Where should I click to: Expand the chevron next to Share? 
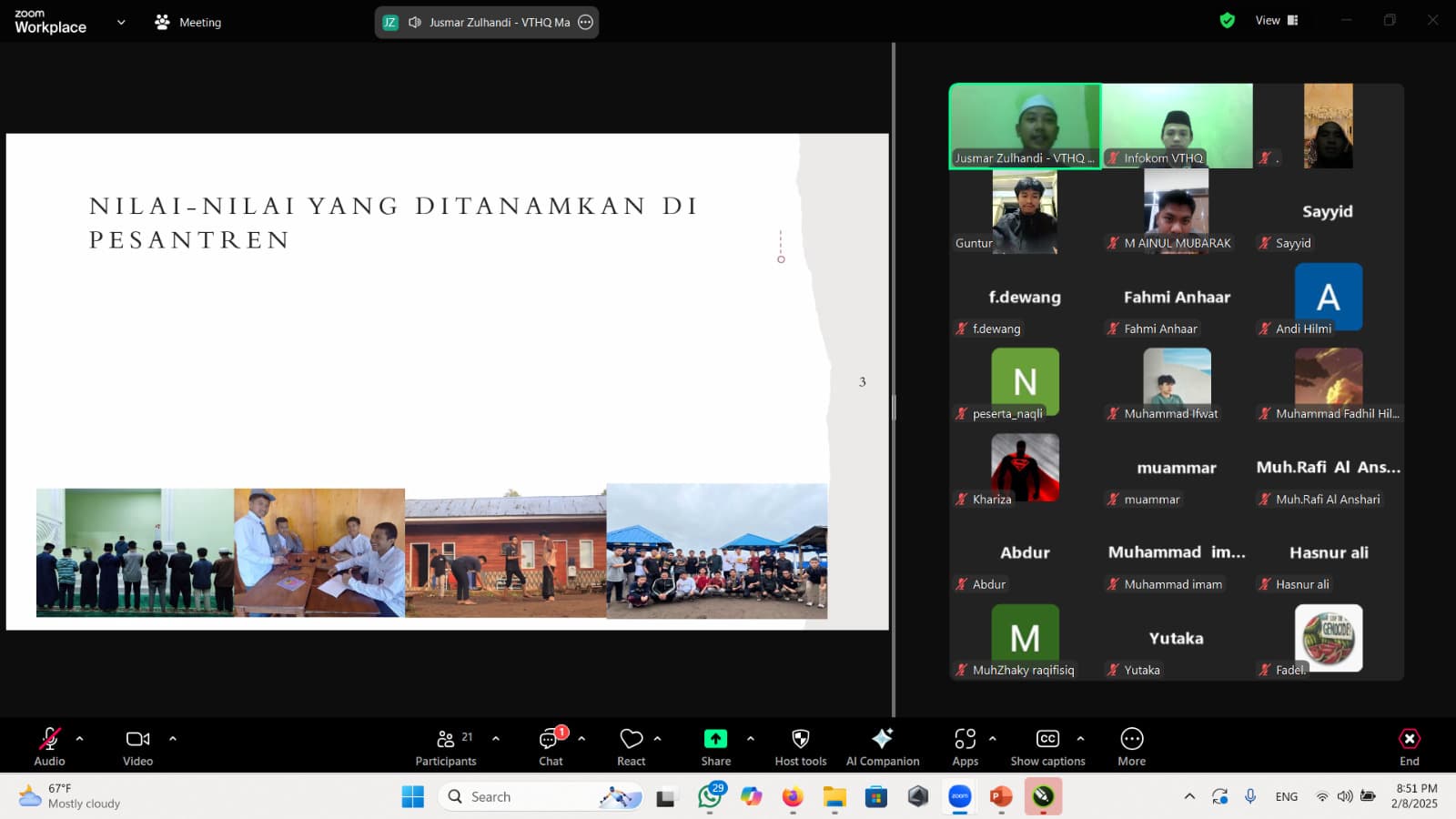point(751,739)
